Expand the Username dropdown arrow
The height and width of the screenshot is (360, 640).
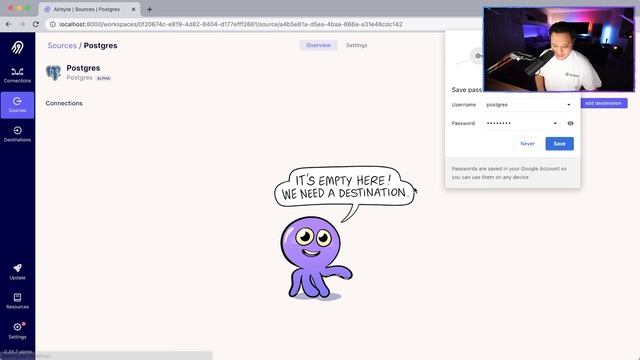pos(569,105)
